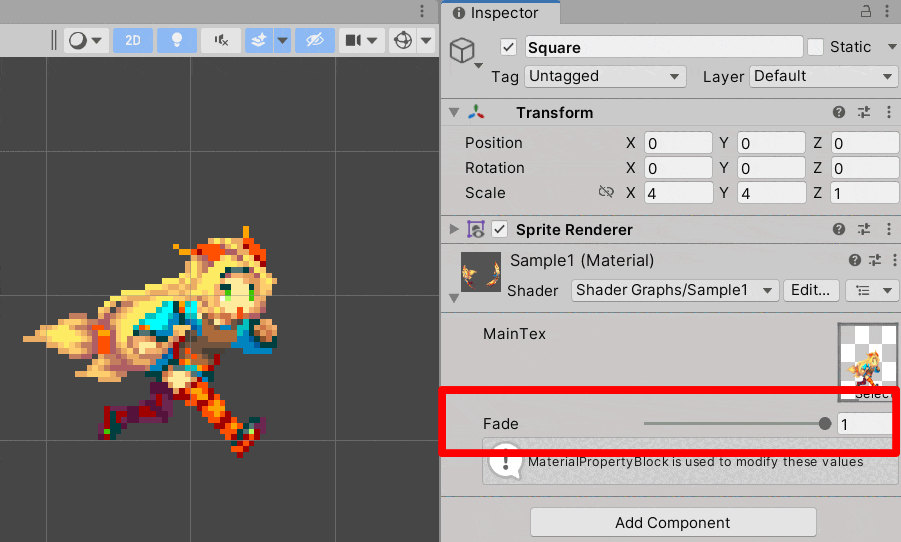Open Transform component context menu
Image resolution: width=901 pixels, height=542 pixels.
(x=888, y=112)
